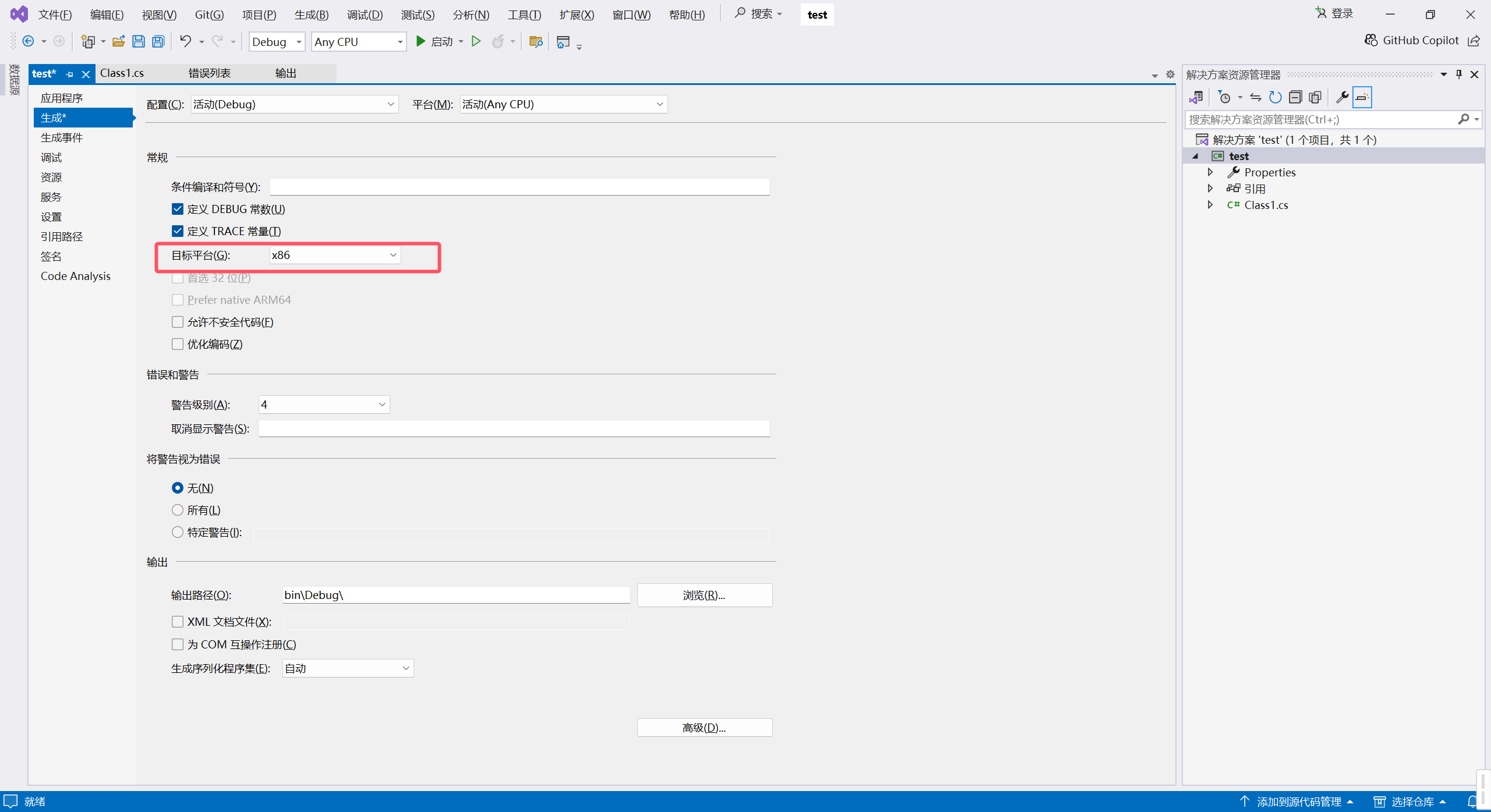Click the Advanced (高级) button
Image resolution: width=1491 pixels, height=812 pixels.
(x=704, y=728)
